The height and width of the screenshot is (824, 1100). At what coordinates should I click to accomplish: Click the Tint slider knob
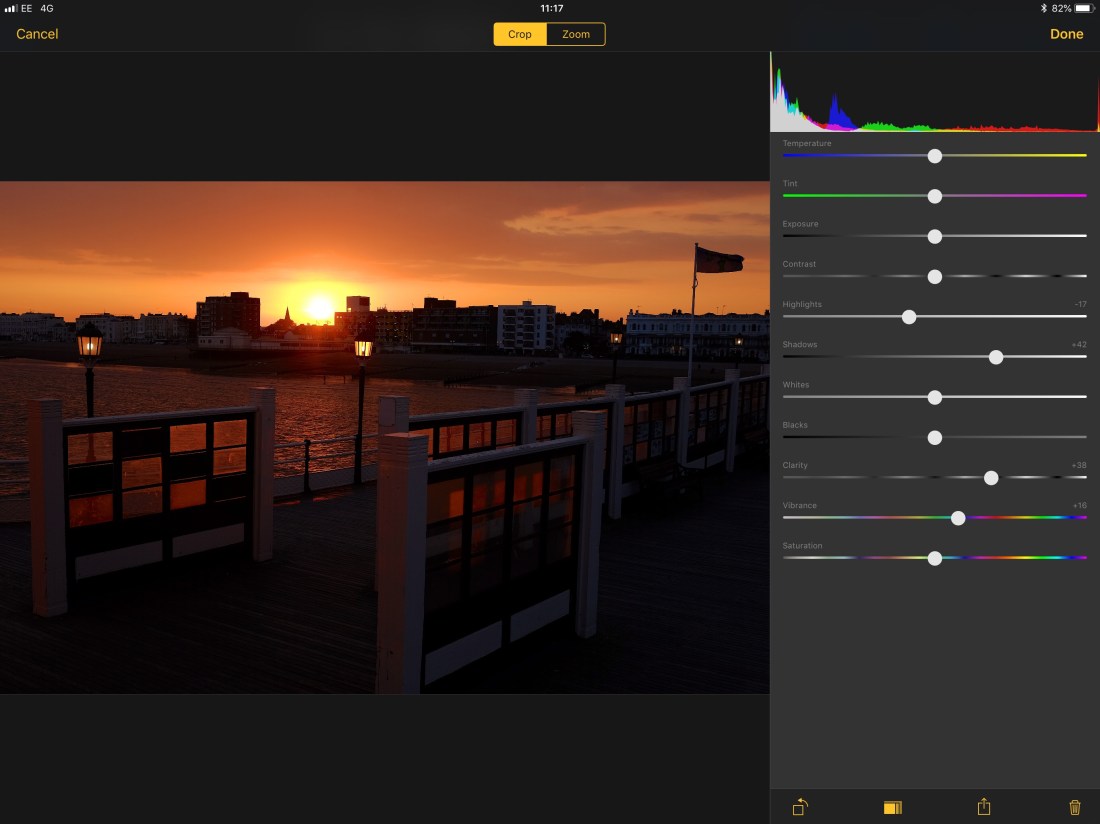(x=935, y=196)
